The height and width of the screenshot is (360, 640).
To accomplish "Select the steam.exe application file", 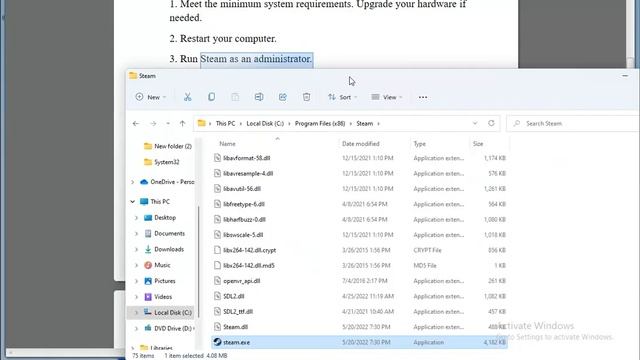I will (359, 342).
